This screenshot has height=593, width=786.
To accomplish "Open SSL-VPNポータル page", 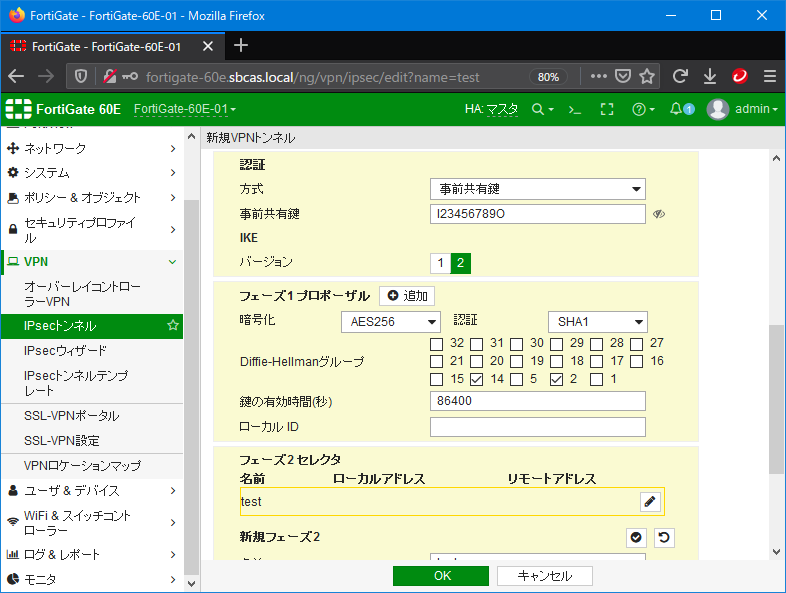I will coord(92,416).
